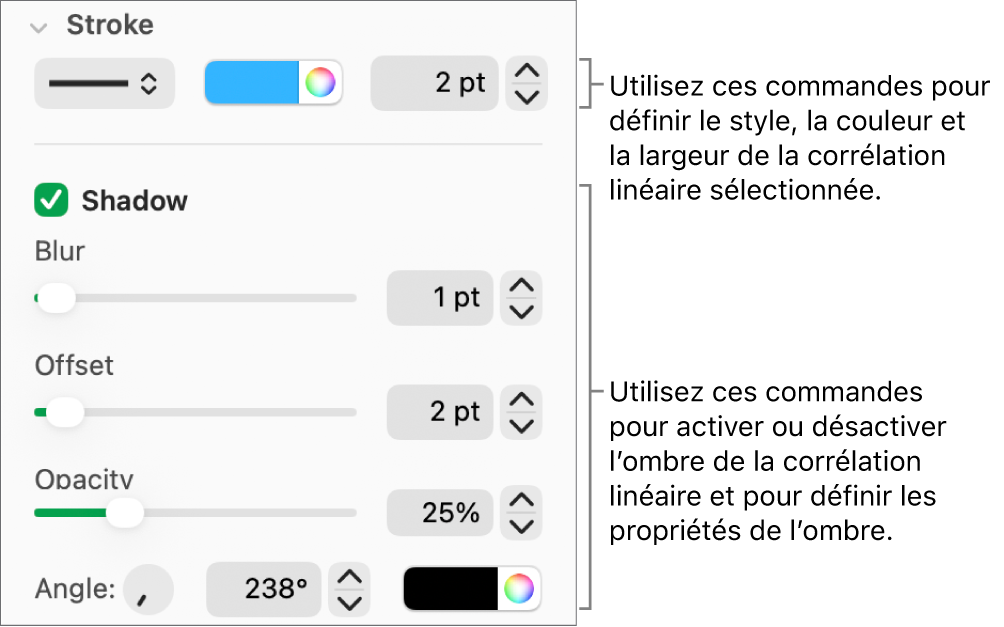The height and width of the screenshot is (627, 1004).
Task: Open the stroke line style dropdown
Action: (x=104, y=83)
